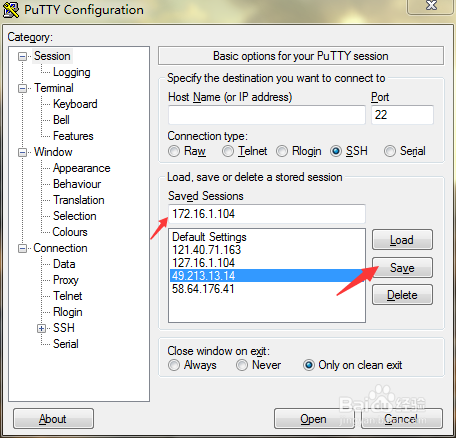Viewport: 456px width, 438px height.
Task: Open the Rlogin category in tree
Action: click(68, 312)
